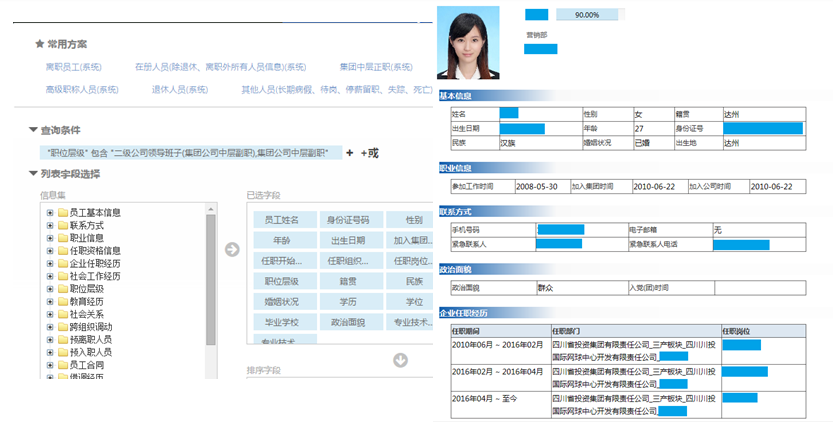Screen dimensions: 833x428
Task: Click the '+或' add OR condition icon
Action: pyautogui.click(x=370, y=153)
